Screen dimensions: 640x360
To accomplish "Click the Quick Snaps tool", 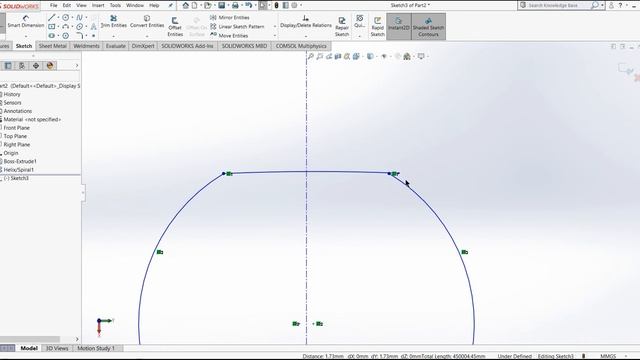I will [x=359, y=21].
